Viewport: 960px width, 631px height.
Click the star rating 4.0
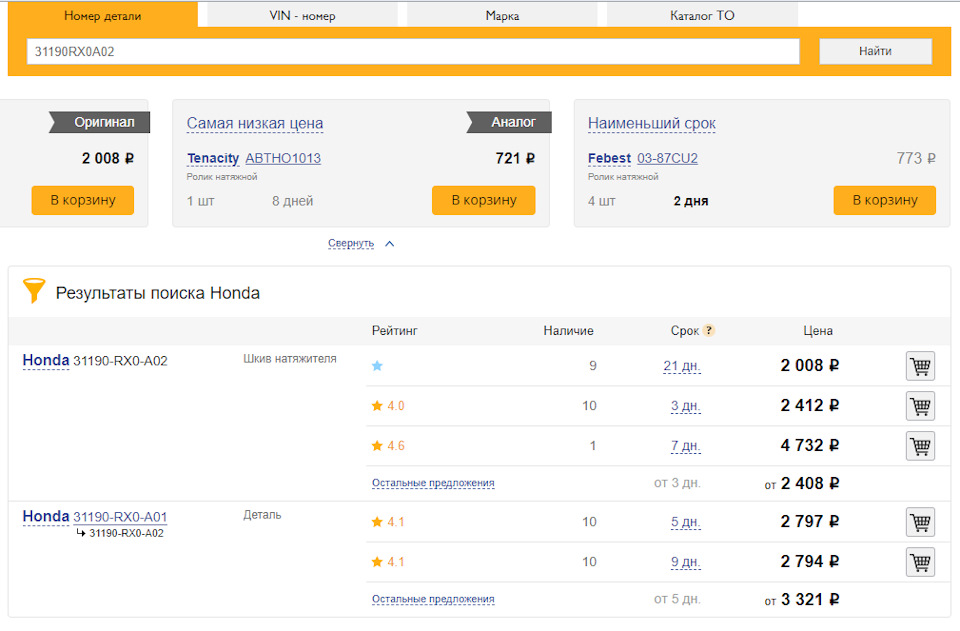coord(388,406)
